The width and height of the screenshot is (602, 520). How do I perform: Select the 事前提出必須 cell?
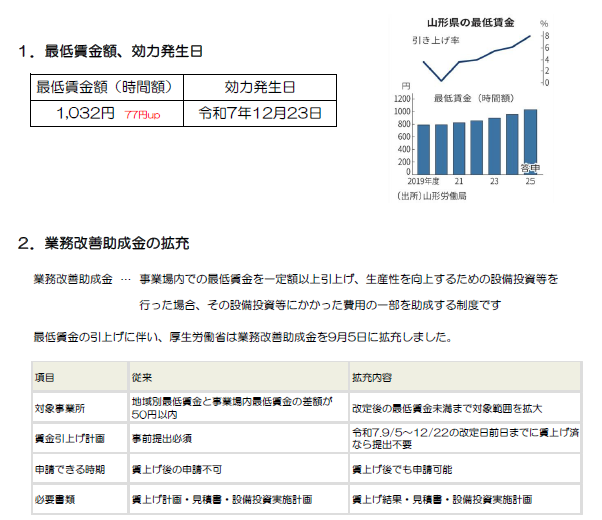click(x=164, y=438)
